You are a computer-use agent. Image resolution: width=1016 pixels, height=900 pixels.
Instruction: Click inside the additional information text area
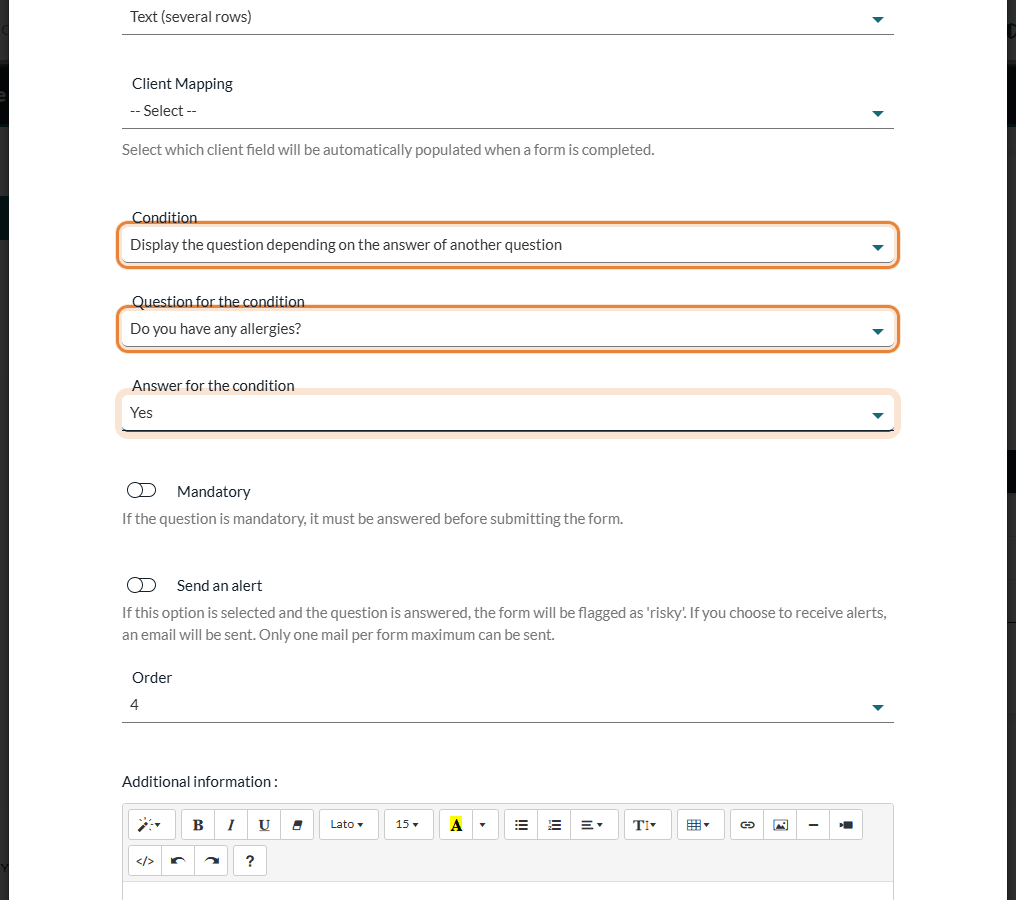[x=507, y=891]
